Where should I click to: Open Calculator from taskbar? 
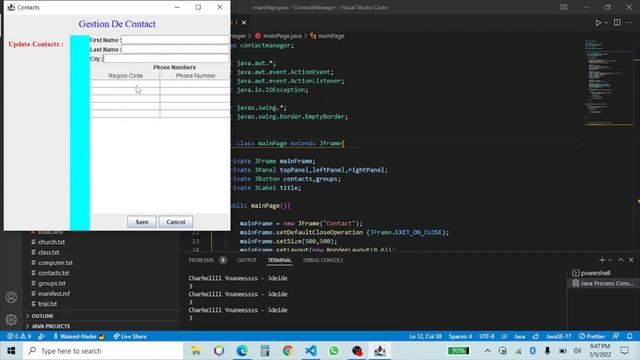(265, 351)
